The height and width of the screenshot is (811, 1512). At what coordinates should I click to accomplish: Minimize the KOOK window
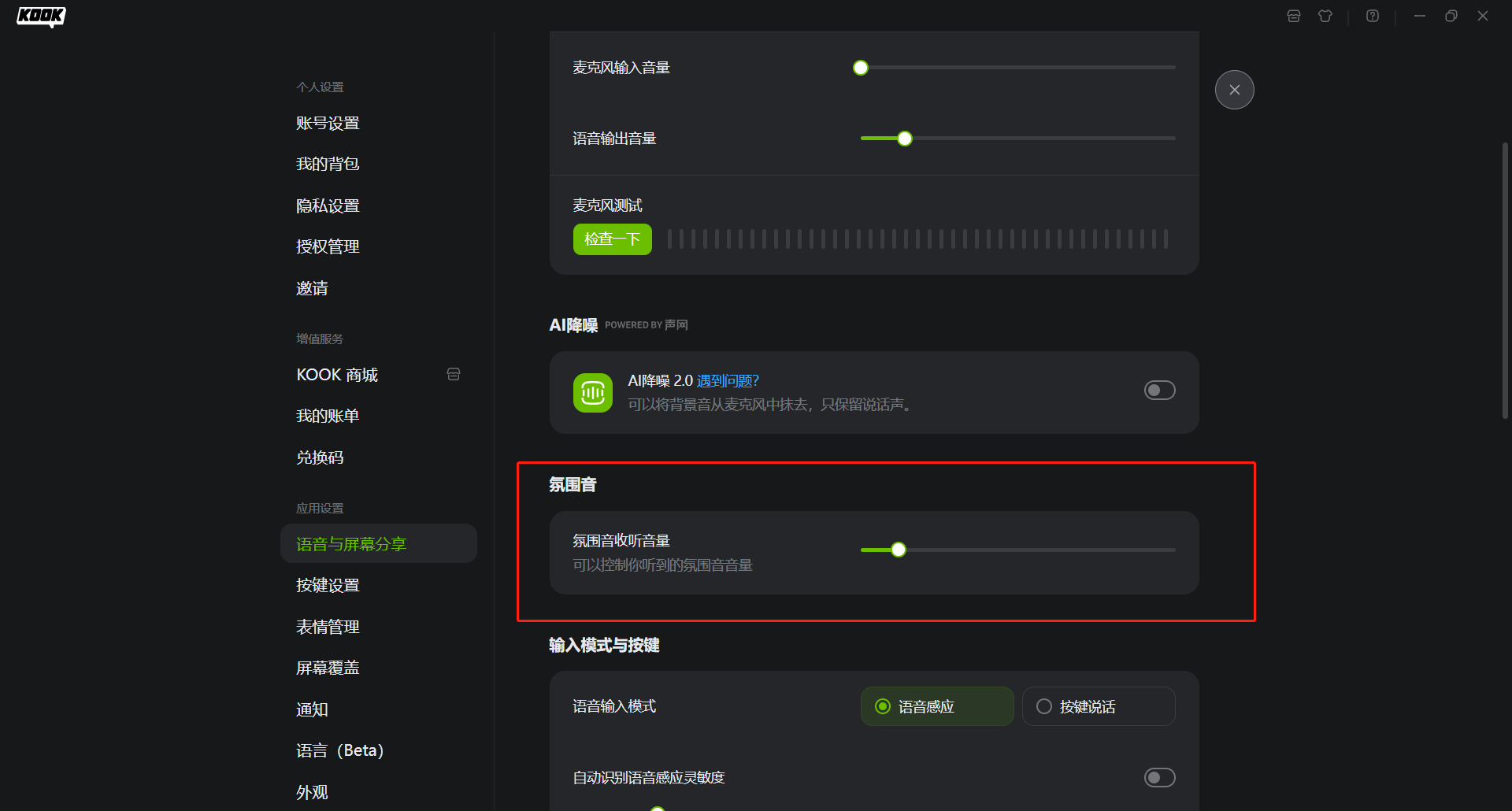pyautogui.click(x=1420, y=16)
